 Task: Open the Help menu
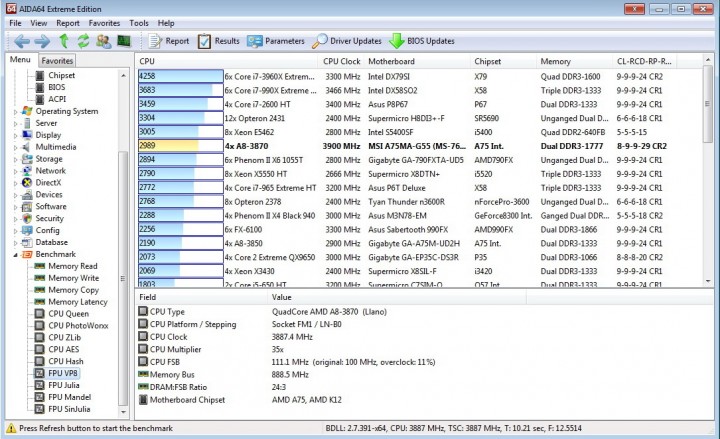click(166, 23)
